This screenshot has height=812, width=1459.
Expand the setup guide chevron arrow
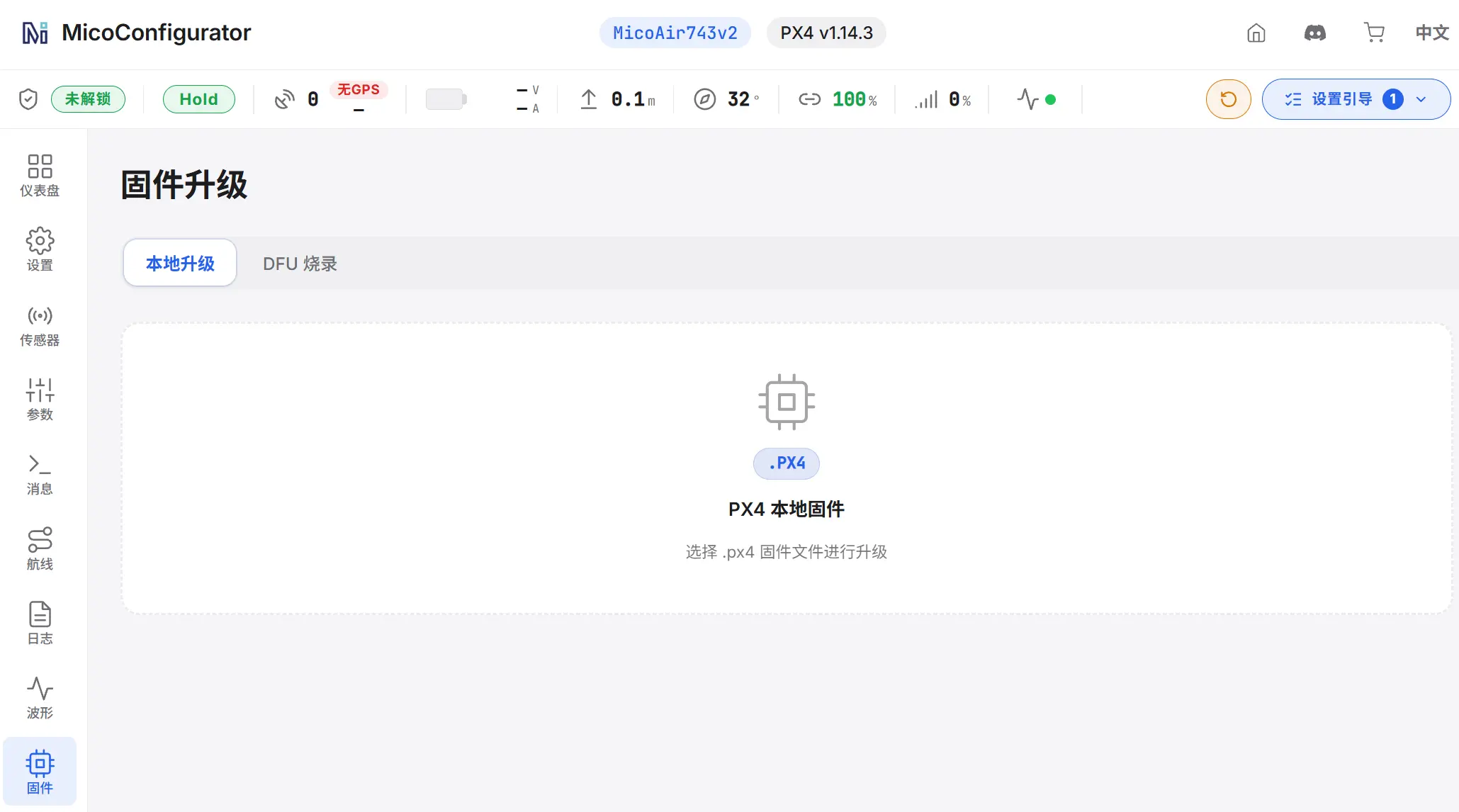point(1421,99)
